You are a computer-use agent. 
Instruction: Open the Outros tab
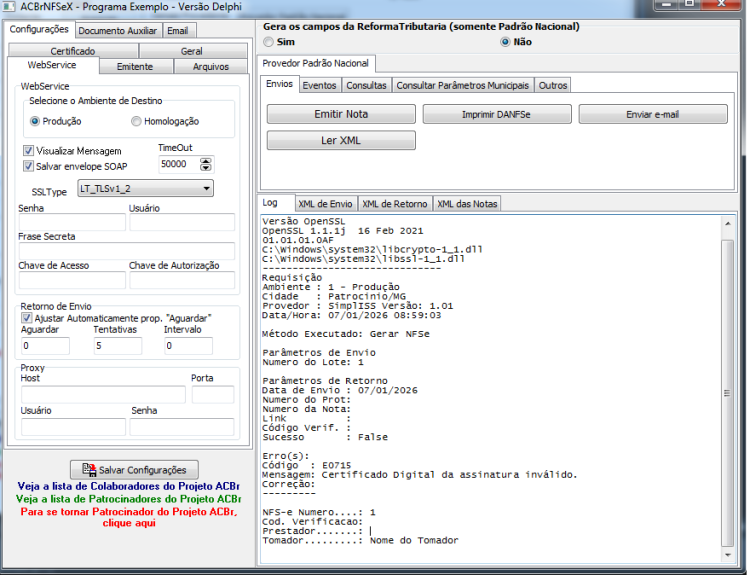(553, 85)
